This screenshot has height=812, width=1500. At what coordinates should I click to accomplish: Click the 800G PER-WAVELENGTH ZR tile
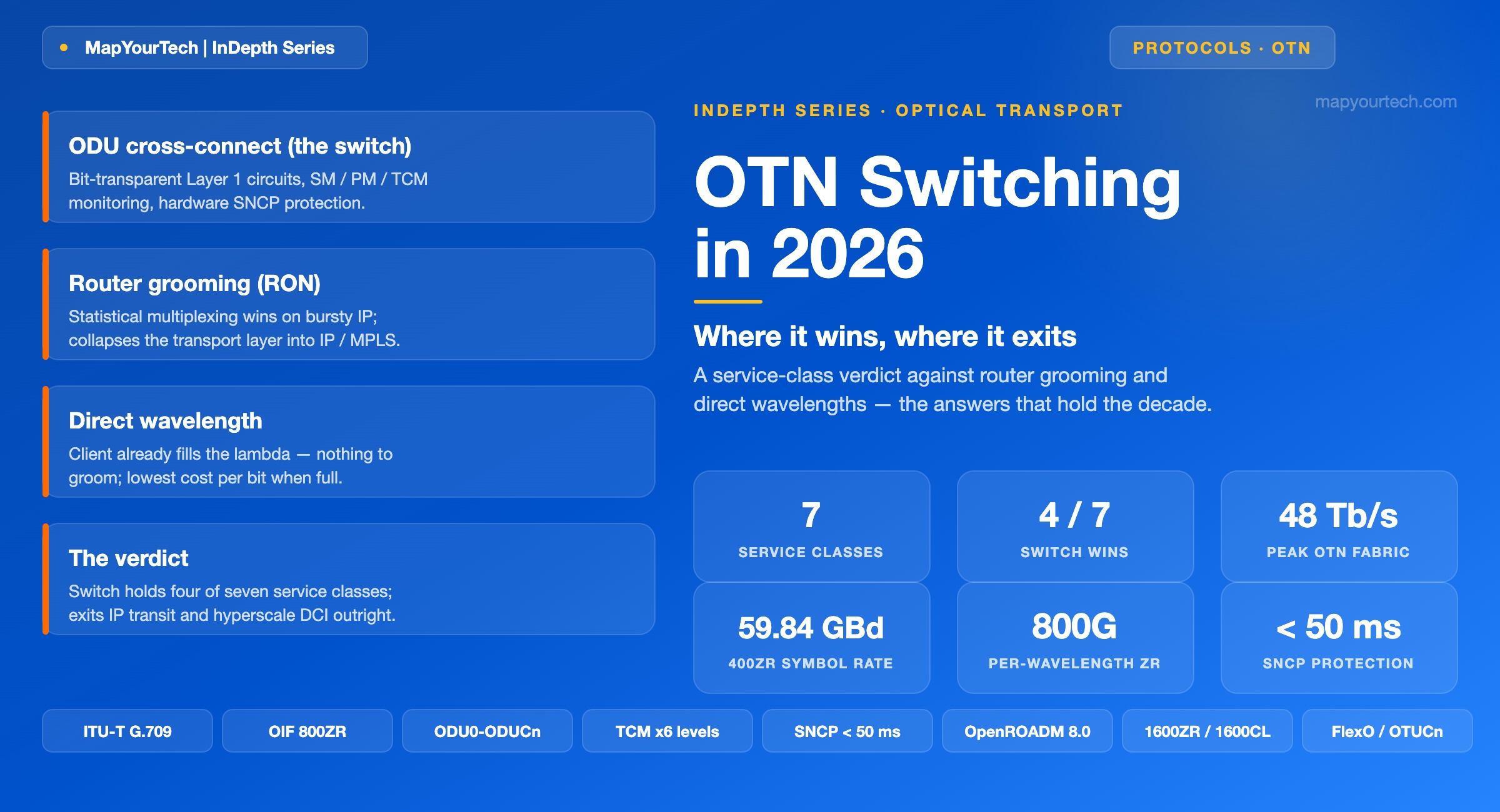(1075, 638)
